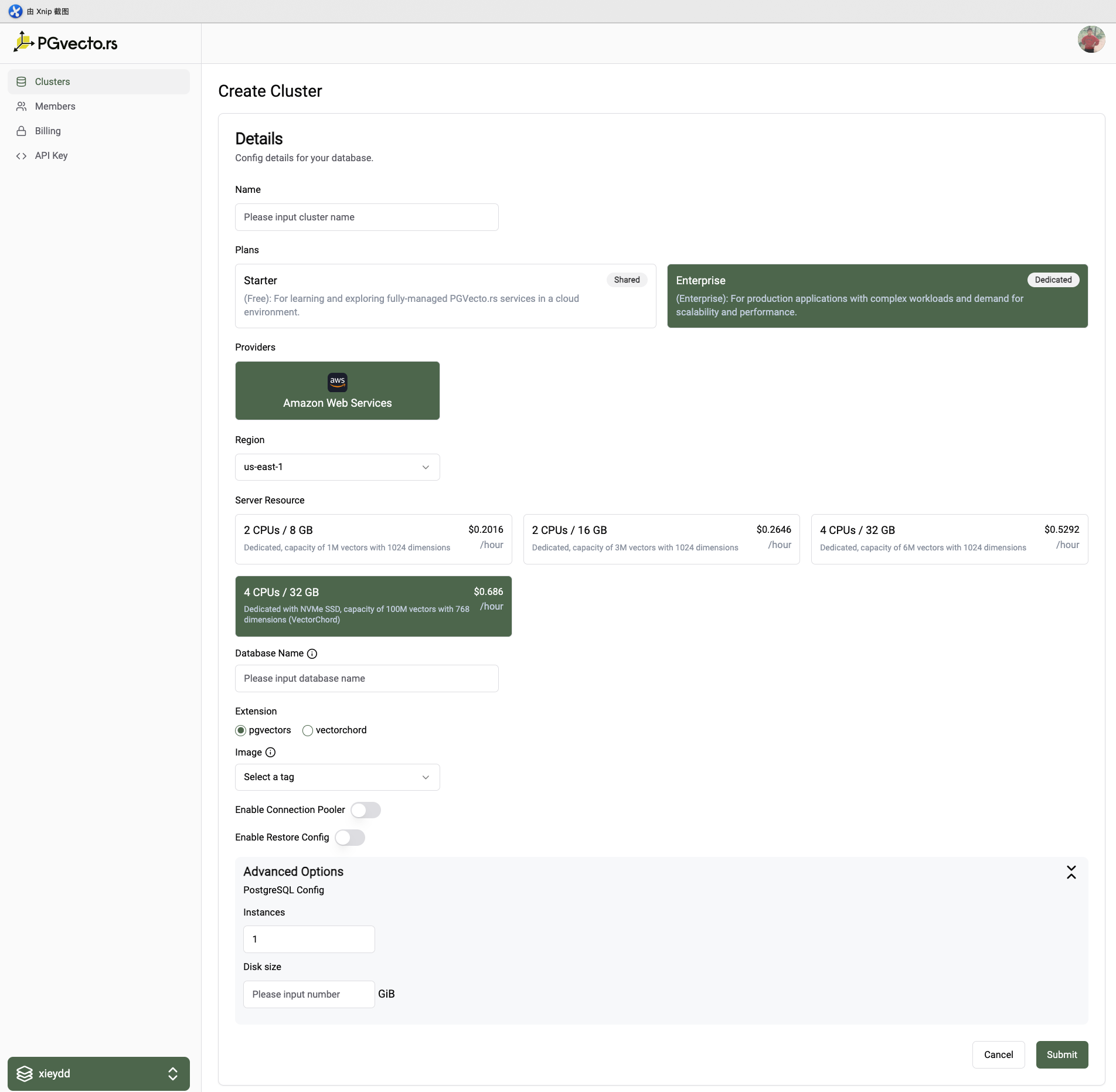The image size is (1116, 1092).
Task: Click the PGvecto.rs logo
Action: click(x=65, y=42)
